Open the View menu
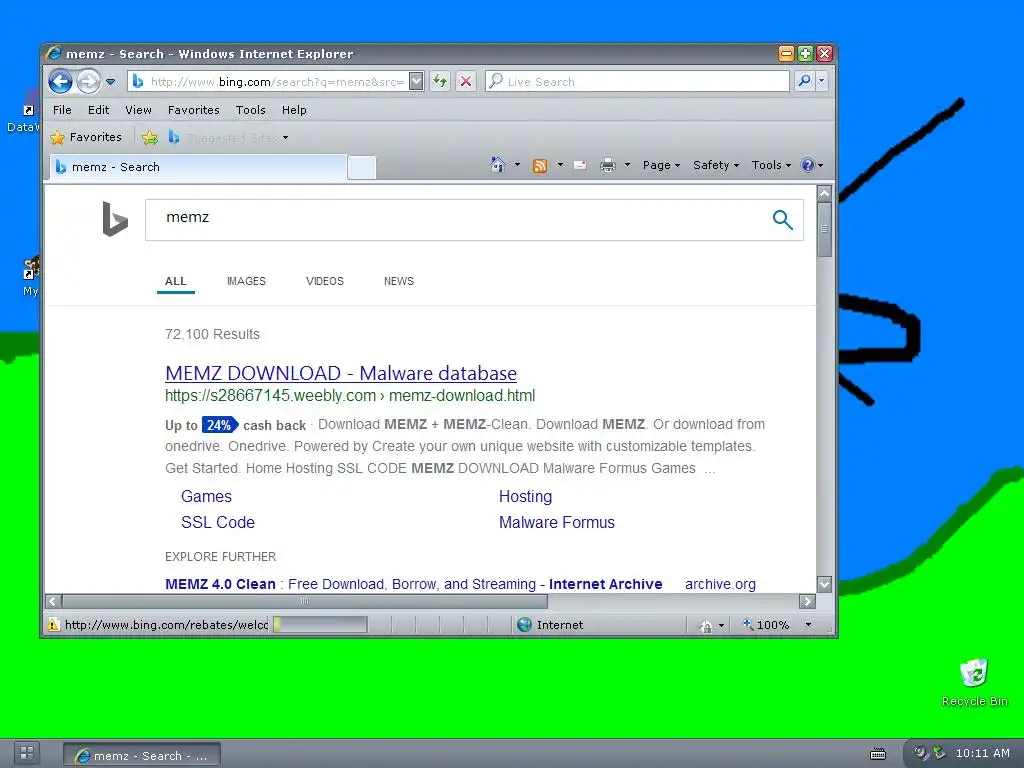 click(x=138, y=110)
